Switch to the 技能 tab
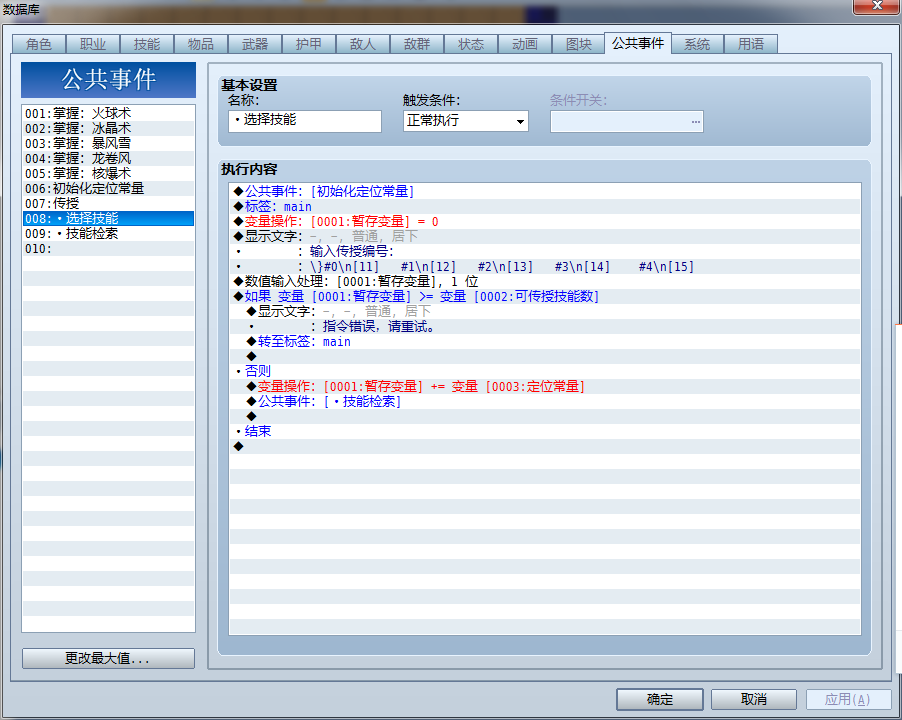902x720 pixels. 147,44
